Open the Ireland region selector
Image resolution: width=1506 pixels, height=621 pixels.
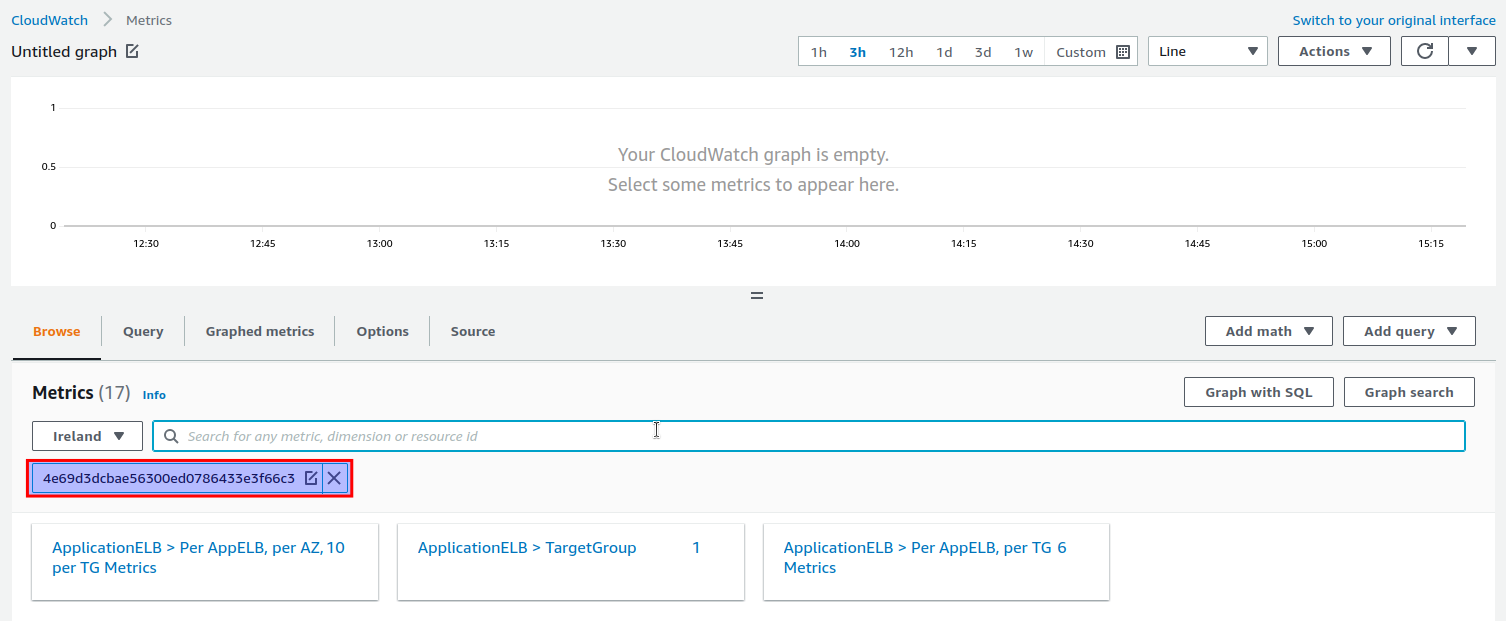pos(87,435)
